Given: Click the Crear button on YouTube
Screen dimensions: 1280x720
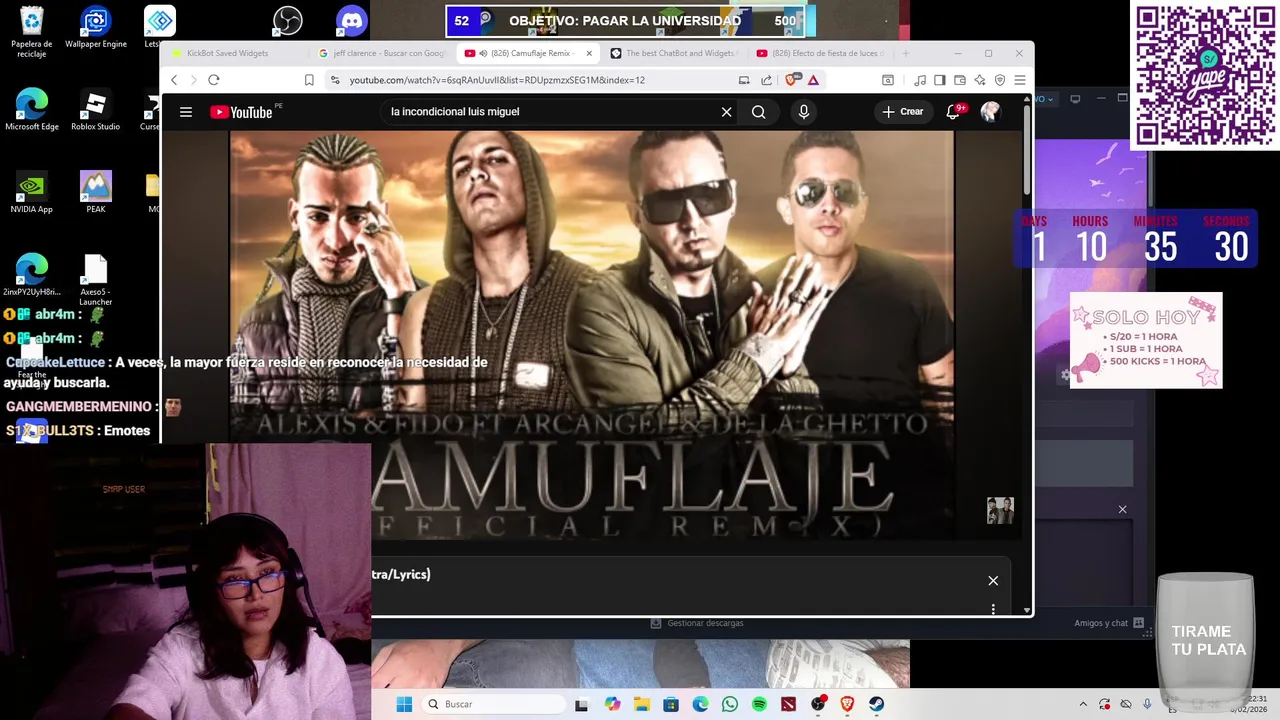Looking at the screenshot, I should 902,112.
